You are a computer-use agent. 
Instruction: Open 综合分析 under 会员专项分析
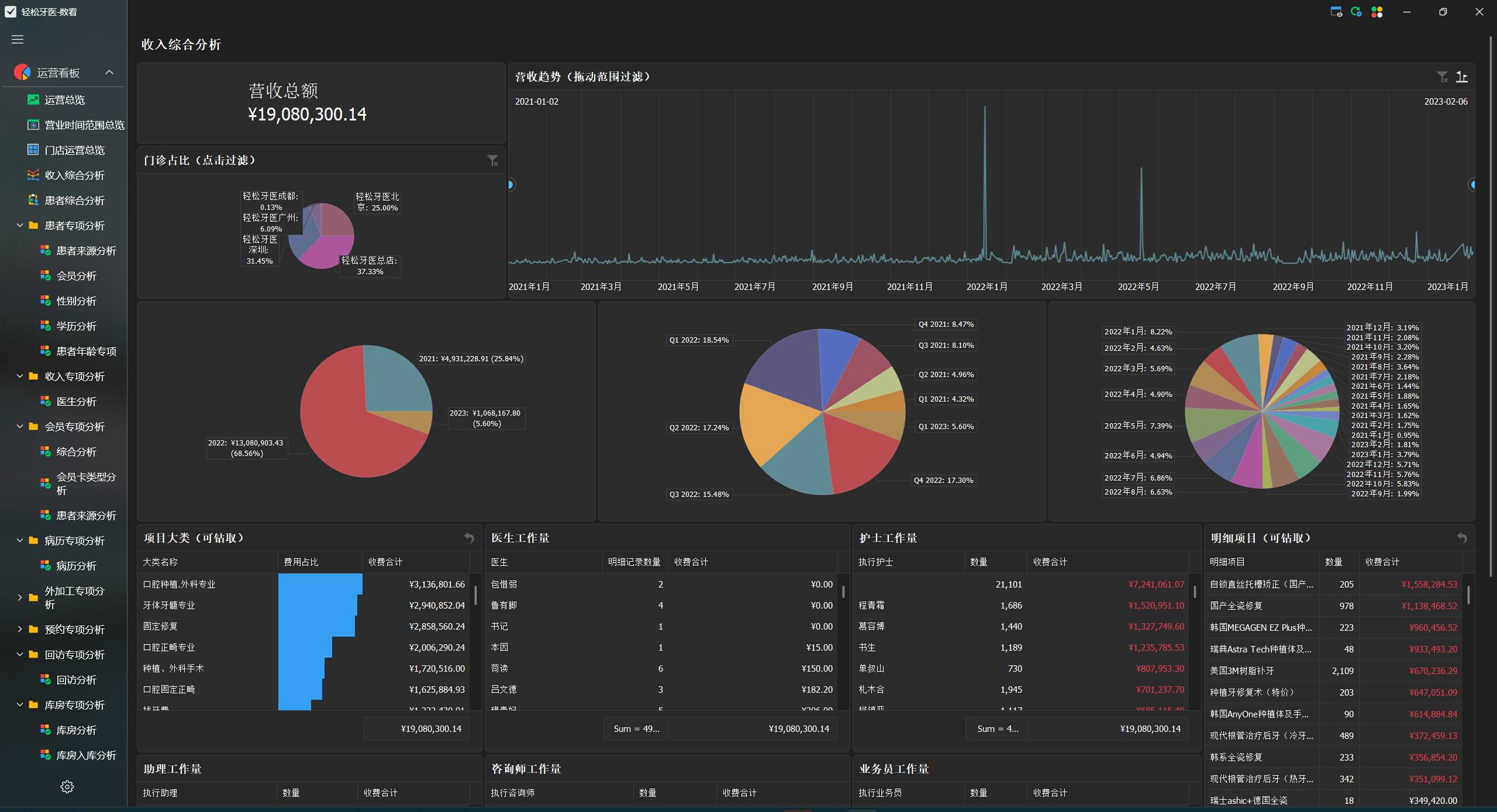pos(76,452)
